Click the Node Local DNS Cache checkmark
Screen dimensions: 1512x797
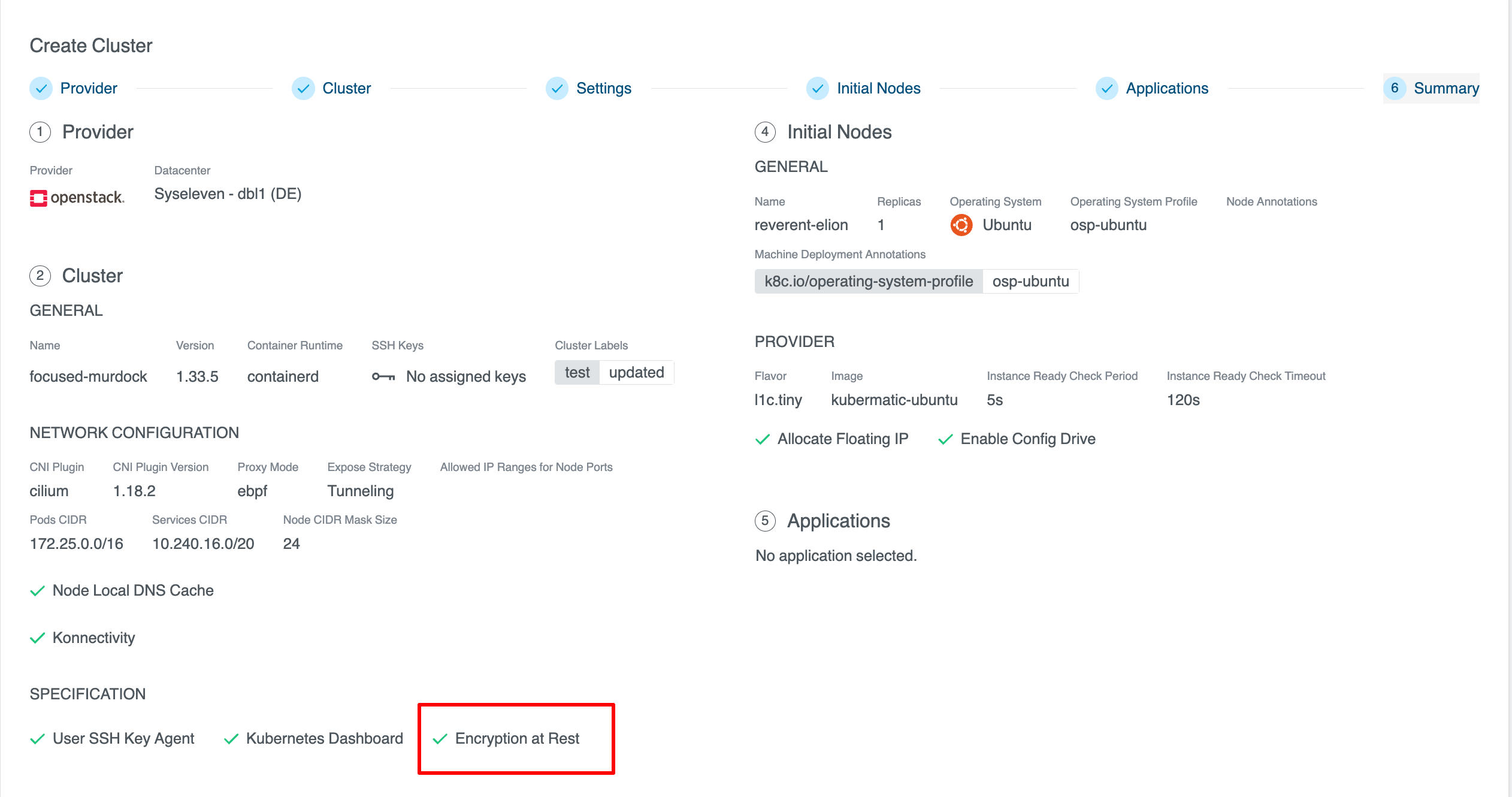[x=38, y=590]
